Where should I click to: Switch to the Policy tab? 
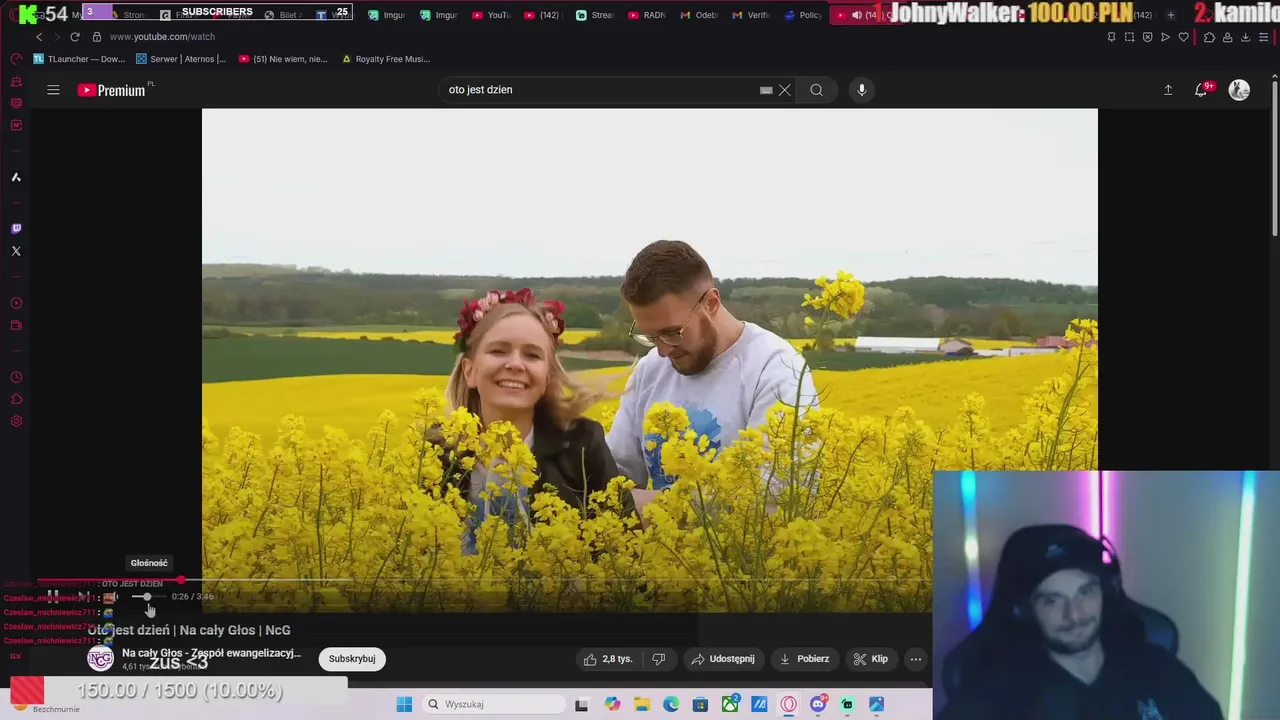803,15
